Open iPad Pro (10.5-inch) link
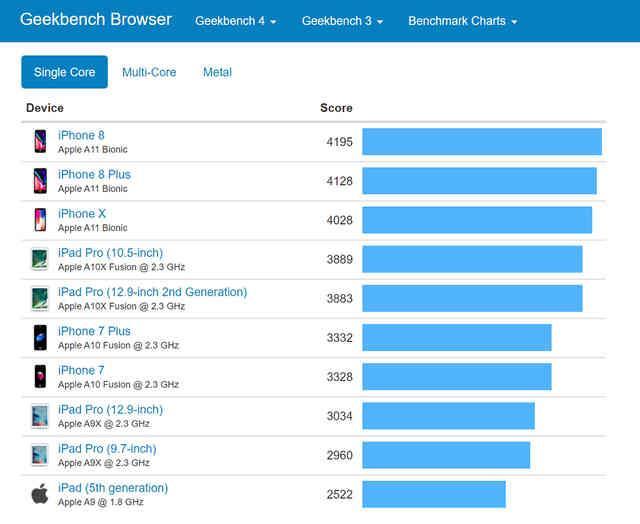The image size is (640, 524). pyautogui.click(x=110, y=253)
